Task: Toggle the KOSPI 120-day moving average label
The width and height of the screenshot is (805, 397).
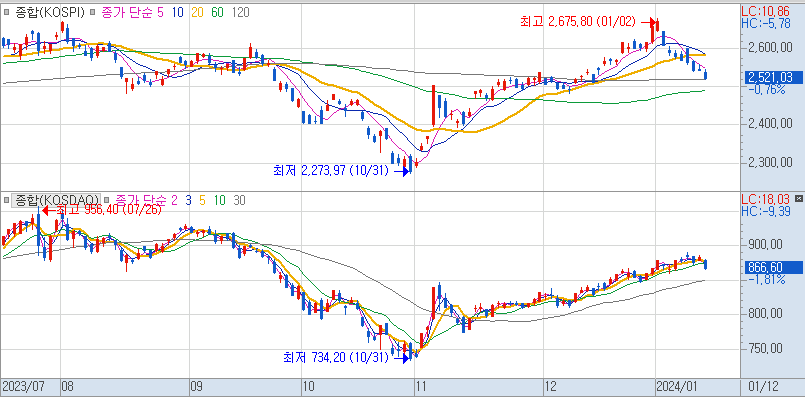Action: (240, 12)
